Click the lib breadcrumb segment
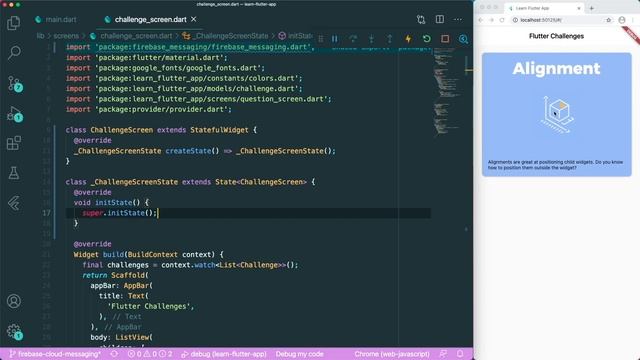Image resolution: width=640 pixels, height=360 pixels. (x=40, y=36)
